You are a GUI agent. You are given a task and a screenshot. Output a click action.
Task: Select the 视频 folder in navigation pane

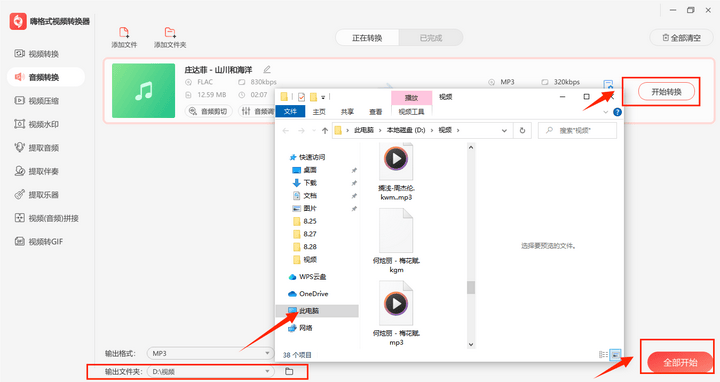coord(305,260)
